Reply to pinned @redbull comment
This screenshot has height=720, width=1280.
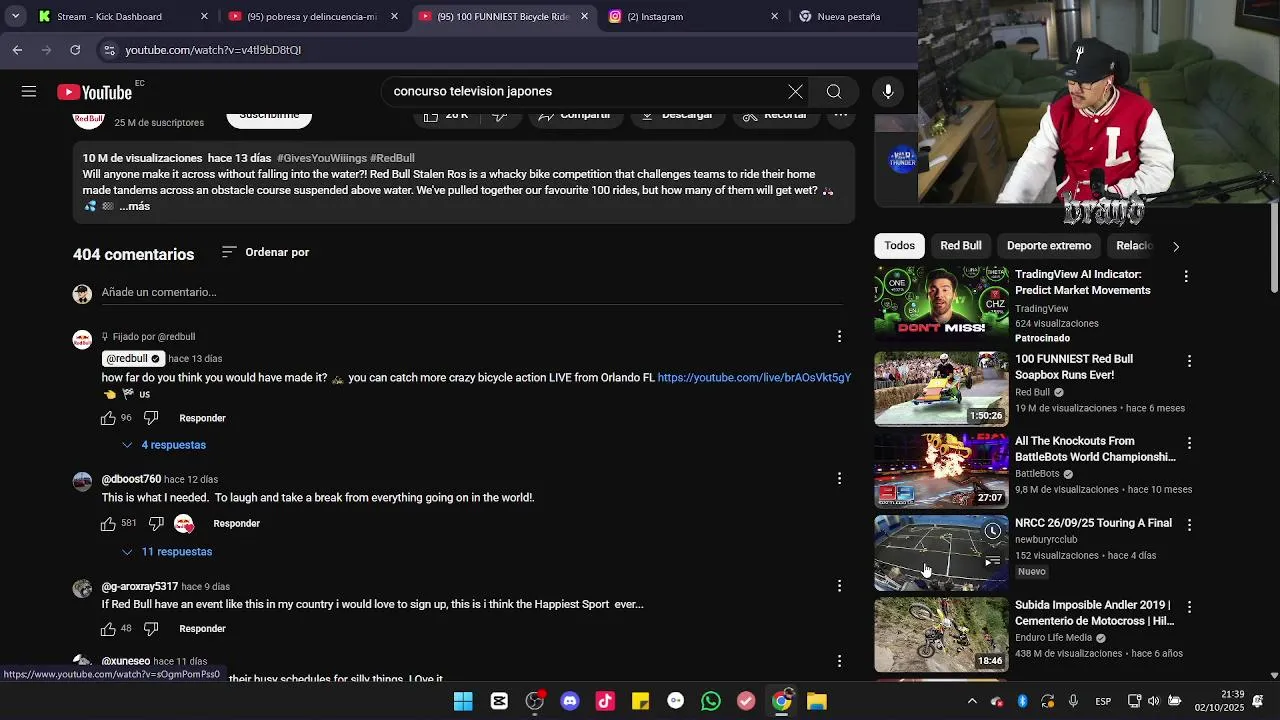pyautogui.click(x=202, y=418)
